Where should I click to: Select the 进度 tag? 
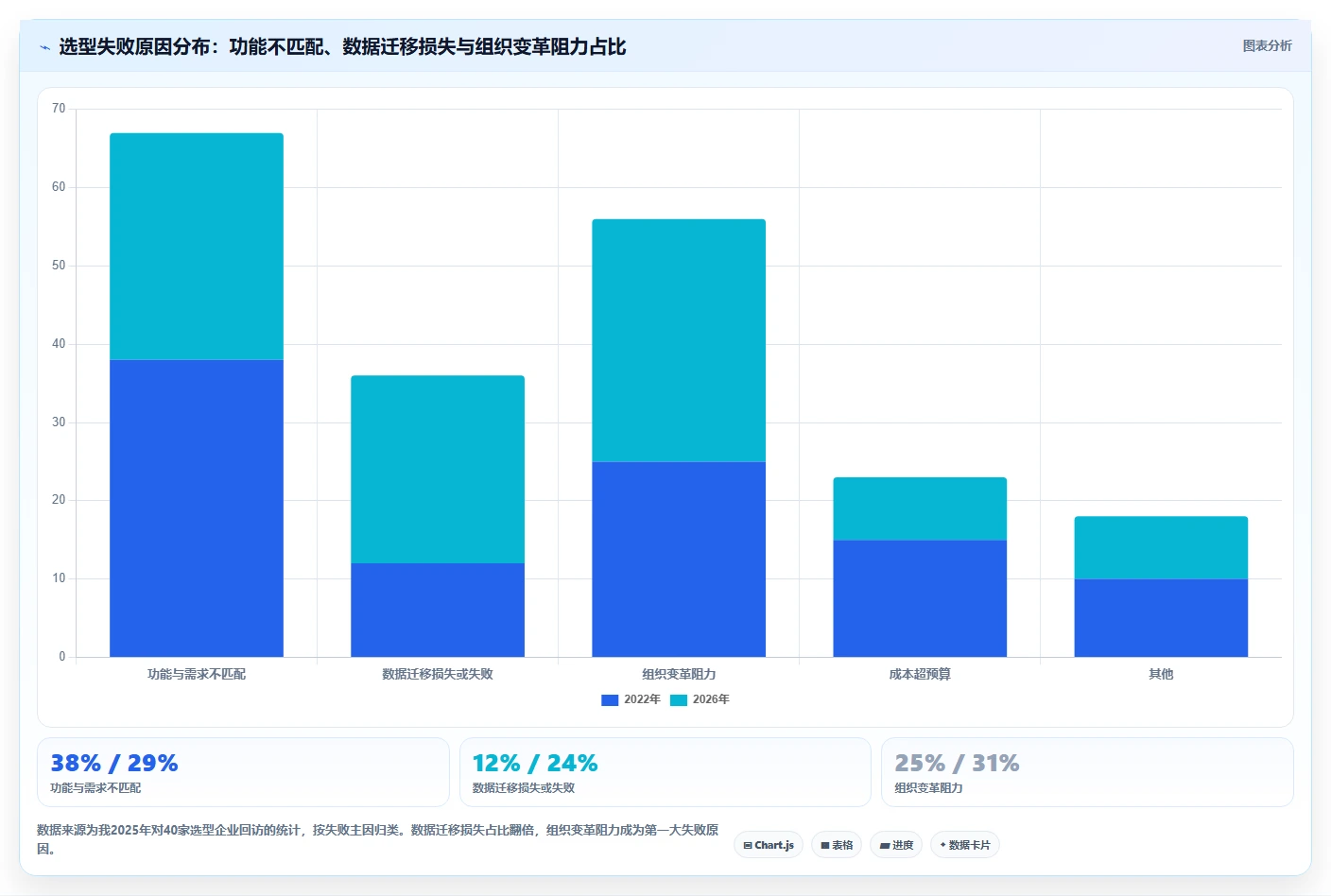(x=896, y=845)
